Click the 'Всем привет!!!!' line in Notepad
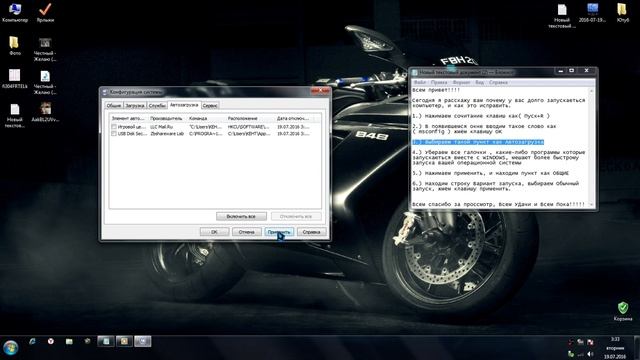The width and height of the screenshot is (640, 360). [436, 90]
